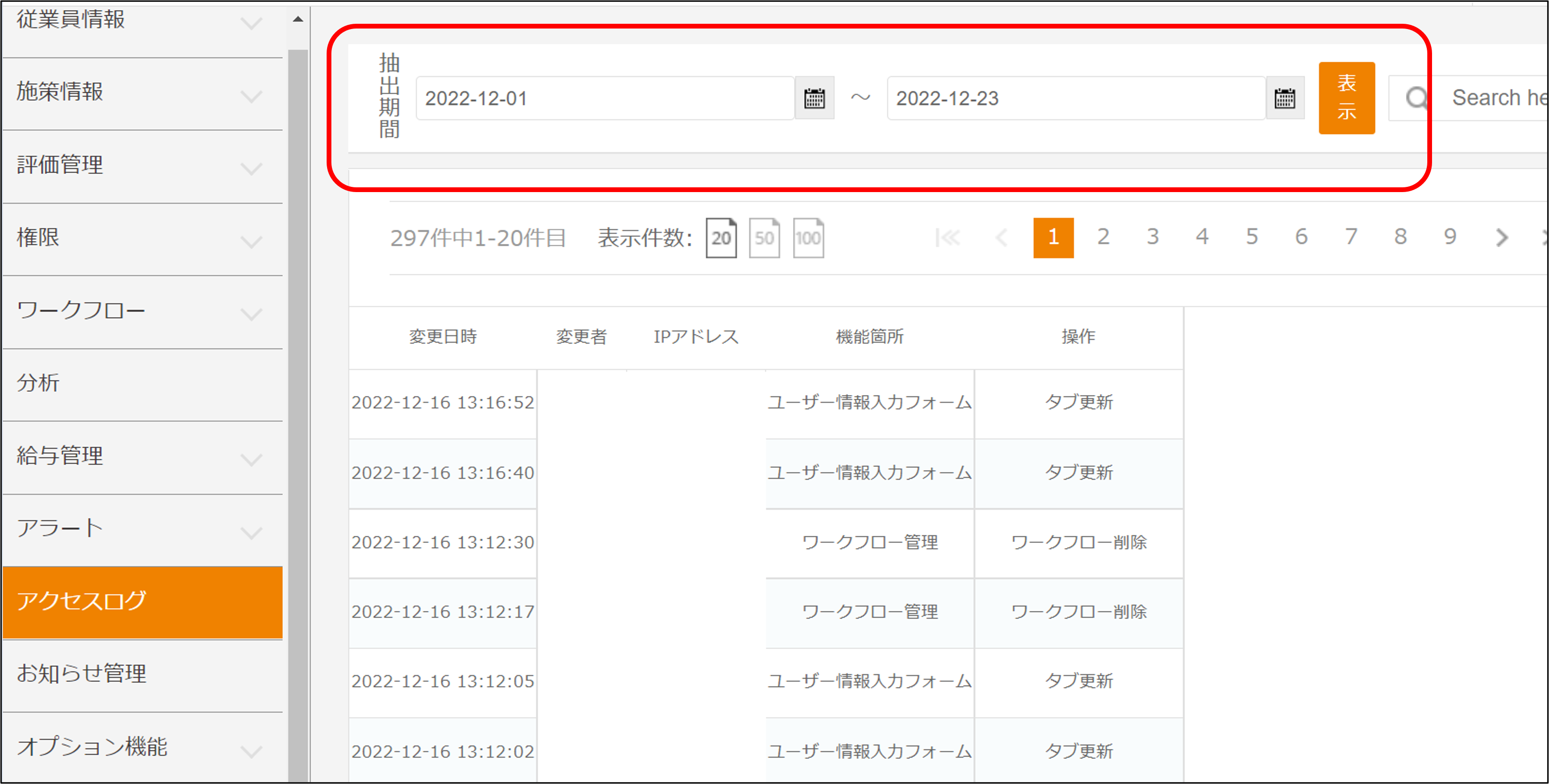Go to page 5

click(1251, 237)
